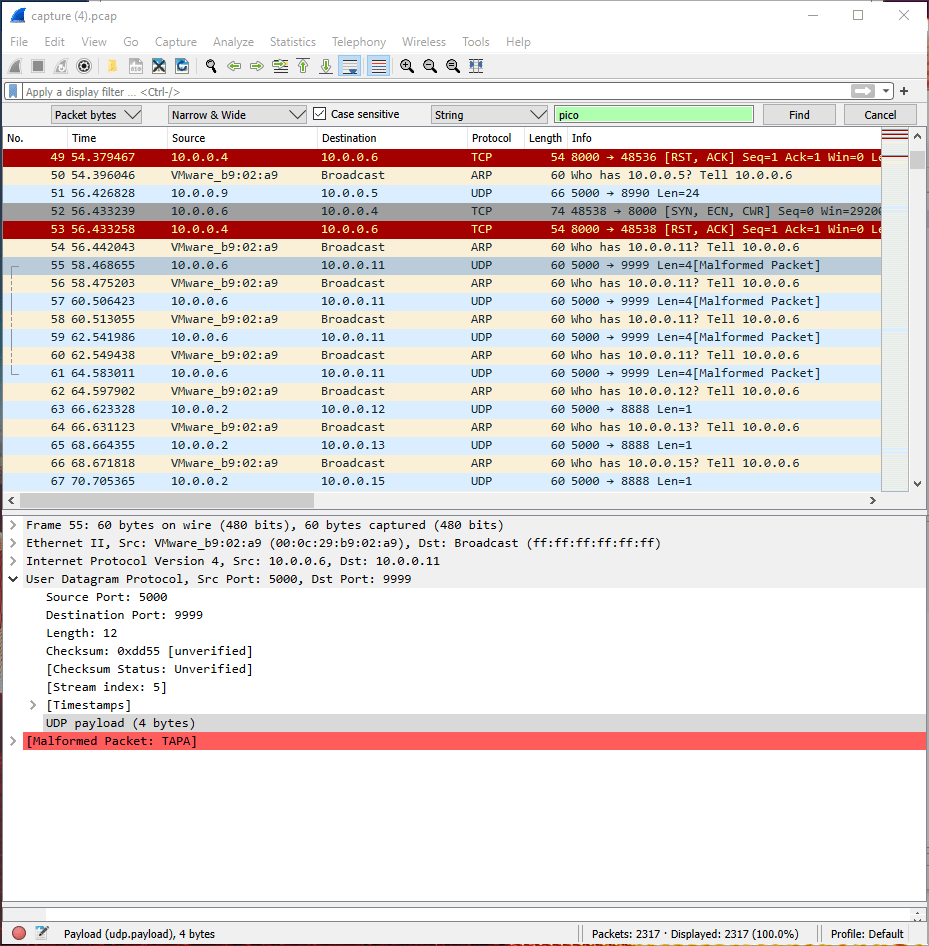Zoom in on the packet list text
929x946 pixels.
point(407,66)
